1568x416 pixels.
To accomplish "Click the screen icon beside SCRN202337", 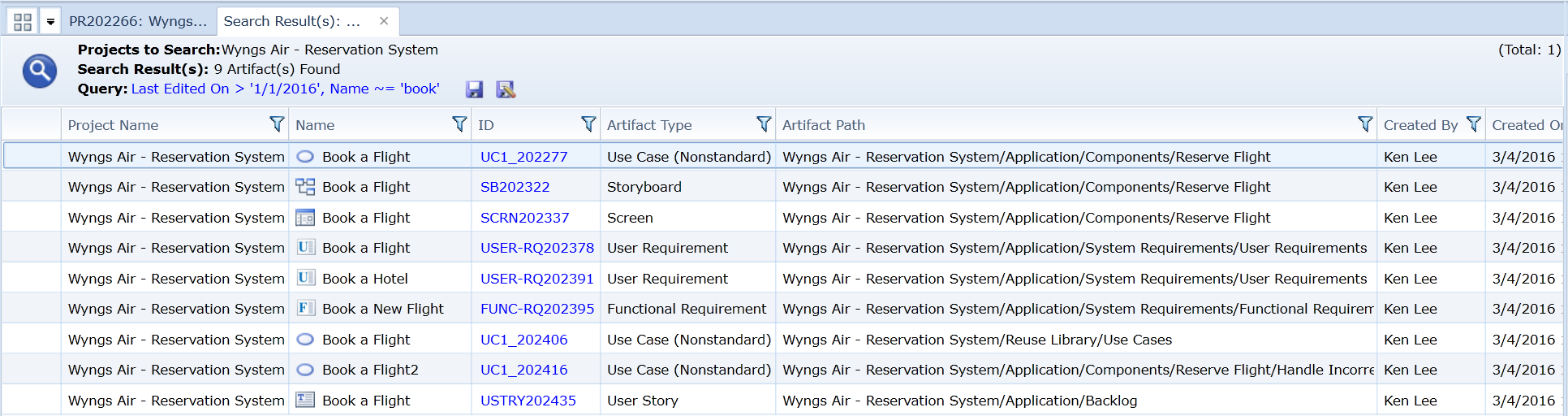I will [305, 218].
